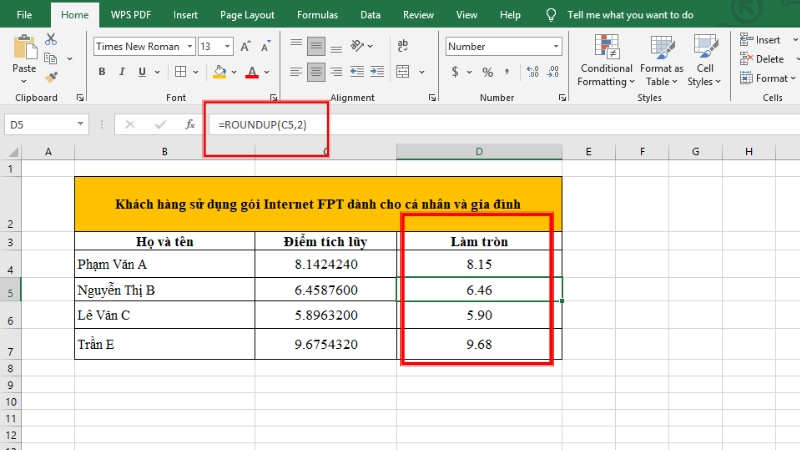
Task: Open the Times New Roman font dropdown
Action: (187, 47)
